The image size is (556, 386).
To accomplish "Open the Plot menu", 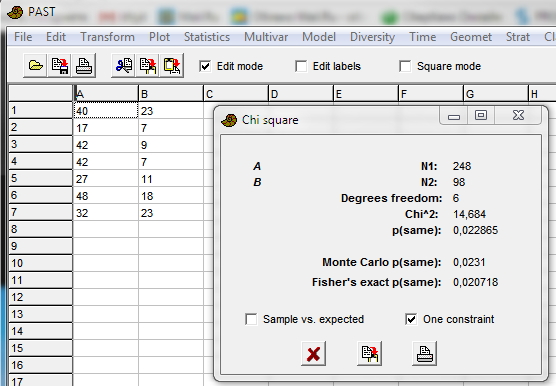I will (159, 37).
